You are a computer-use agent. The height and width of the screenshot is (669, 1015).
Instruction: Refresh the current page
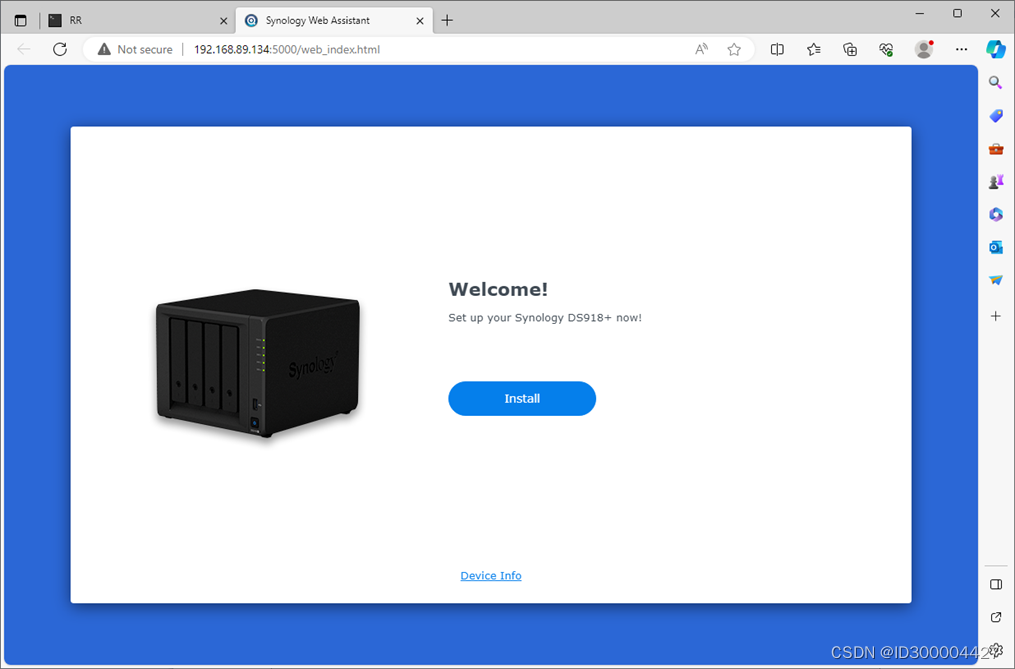[x=60, y=49]
